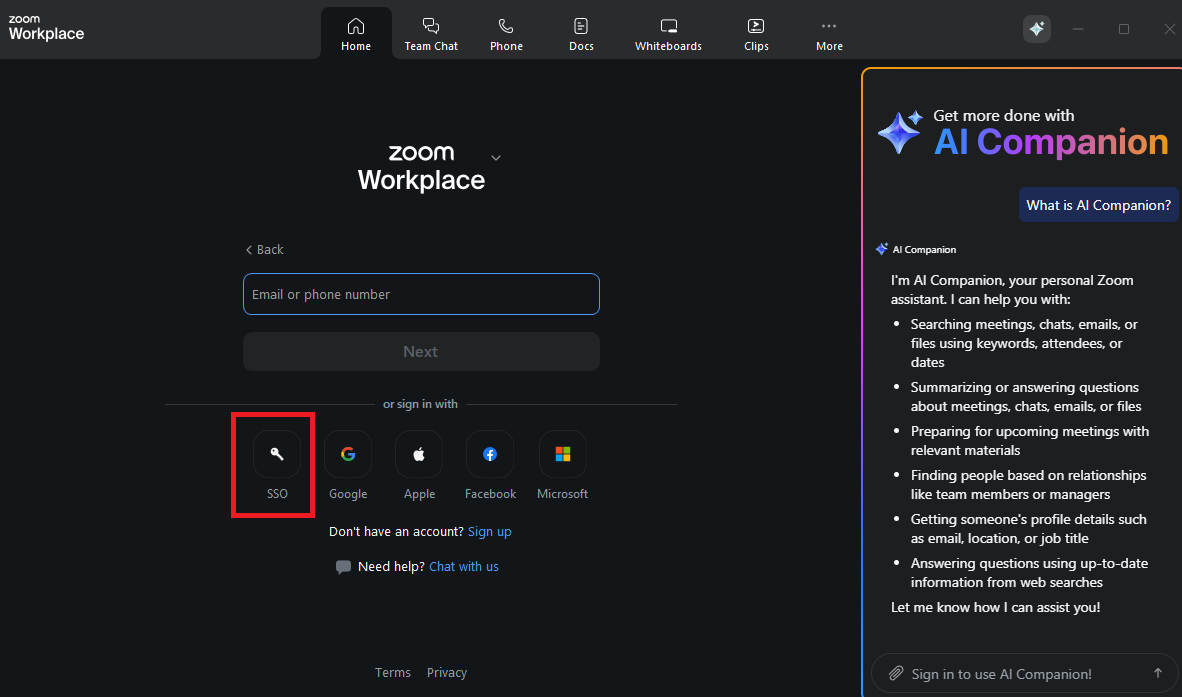
Task: Switch to the Team Chat tab
Action: click(x=431, y=34)
